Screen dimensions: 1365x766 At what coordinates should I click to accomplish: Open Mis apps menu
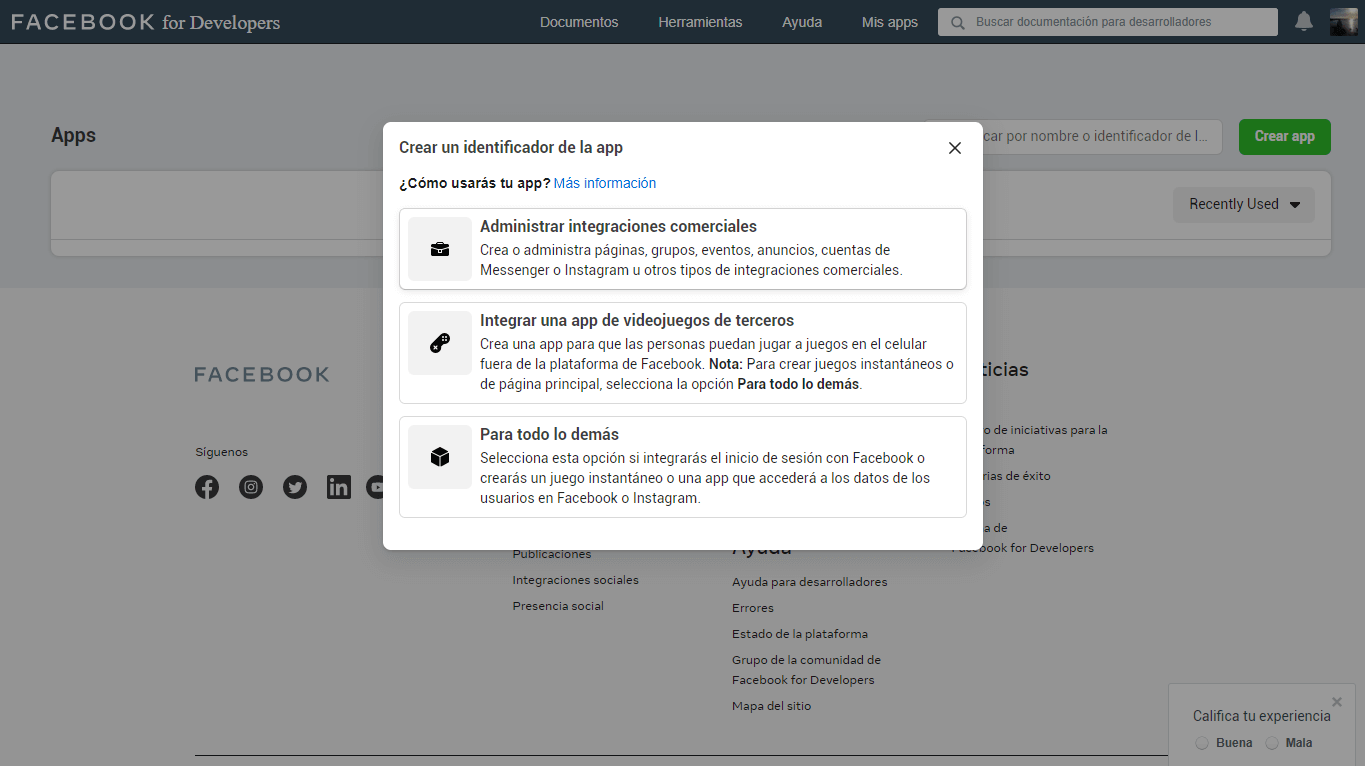click(x=890, y=22)
